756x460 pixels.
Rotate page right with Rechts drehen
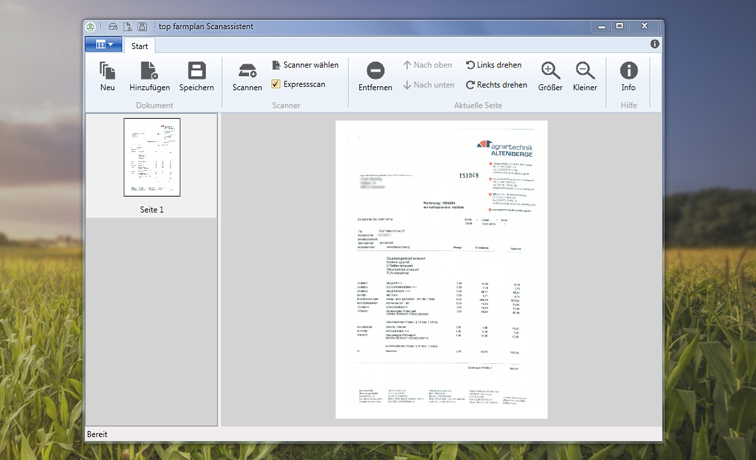(x=495, y=85)
